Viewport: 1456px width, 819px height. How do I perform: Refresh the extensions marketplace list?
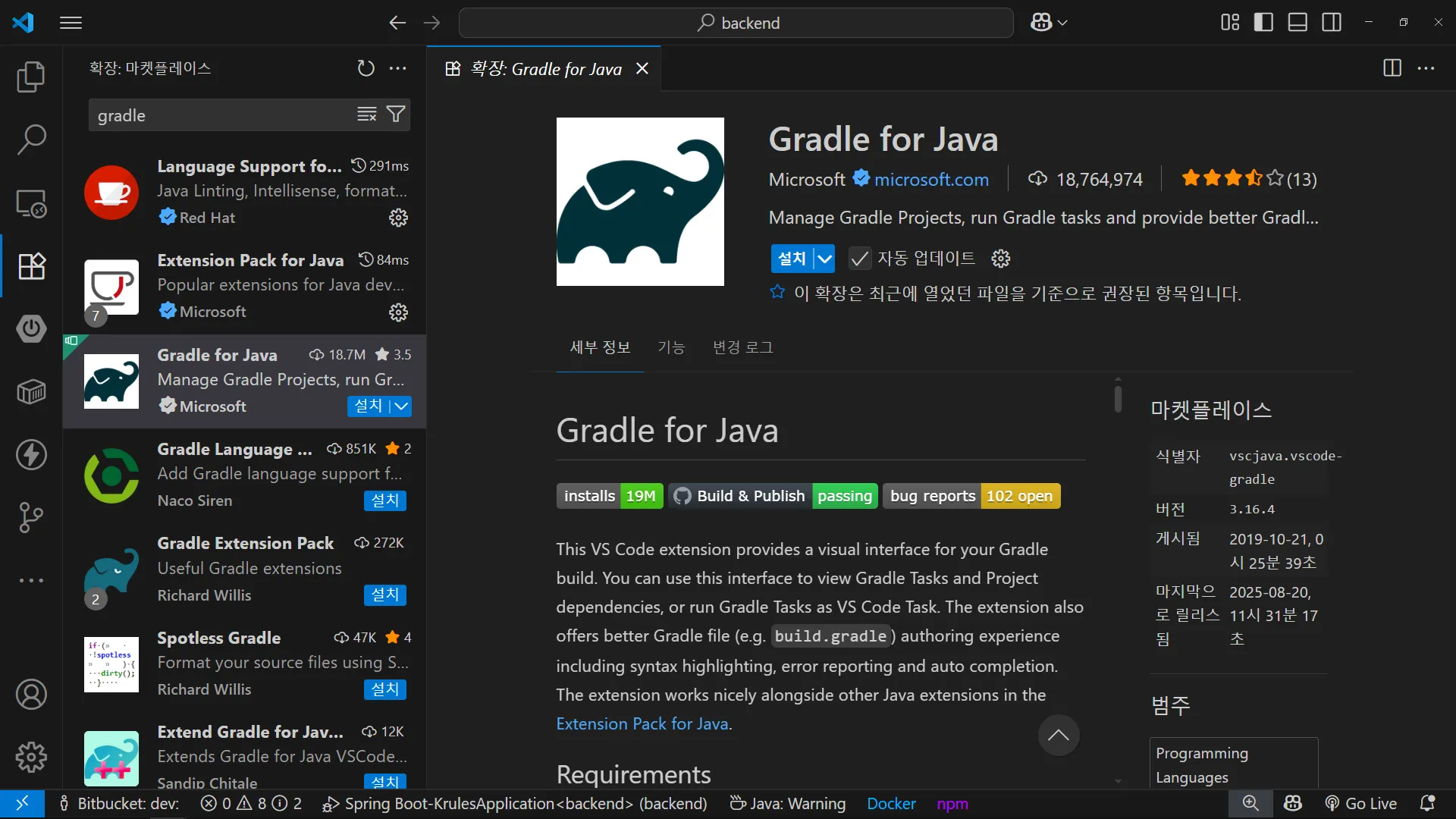pyautogui.click(x=366, y=68)
